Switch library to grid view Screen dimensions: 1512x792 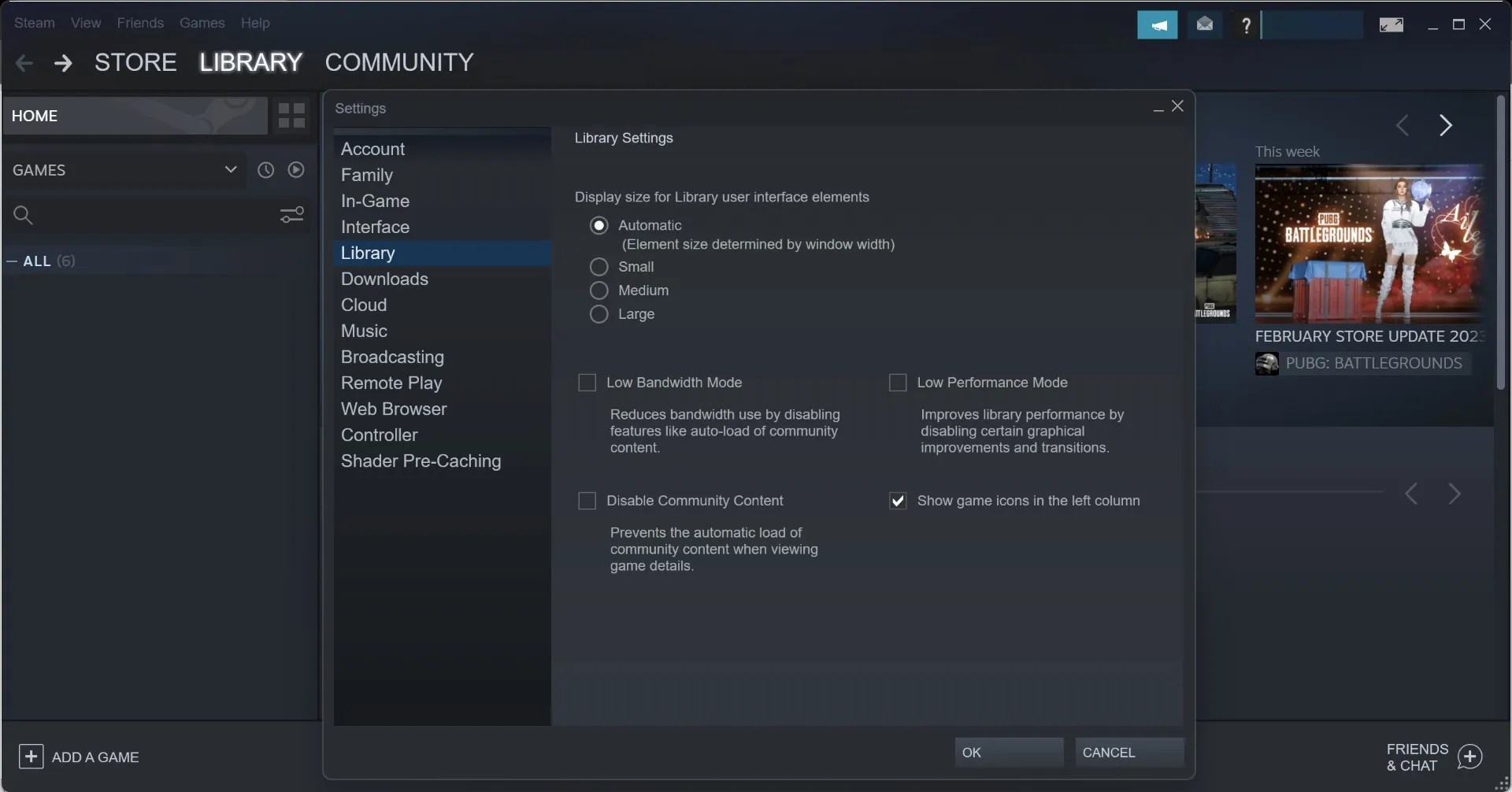coord(291,115)
